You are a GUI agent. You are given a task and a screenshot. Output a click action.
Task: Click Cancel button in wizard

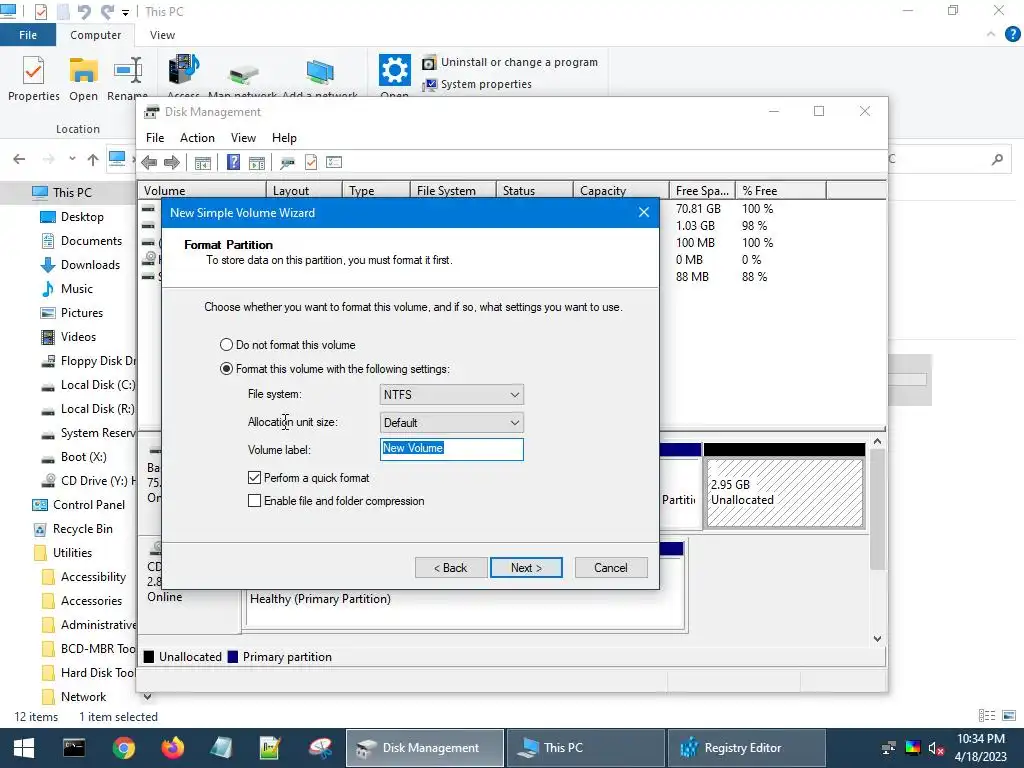[611, 568]
